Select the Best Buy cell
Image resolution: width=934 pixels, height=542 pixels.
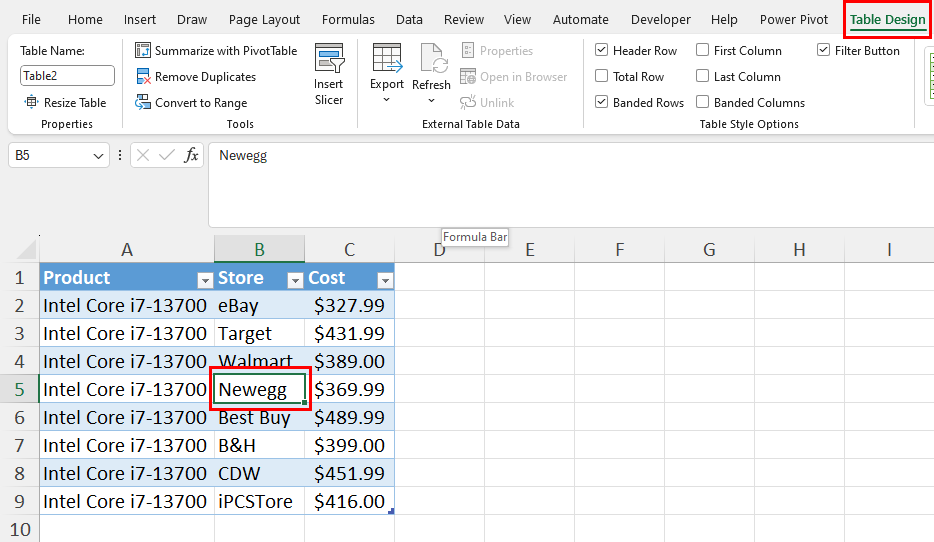259,417
